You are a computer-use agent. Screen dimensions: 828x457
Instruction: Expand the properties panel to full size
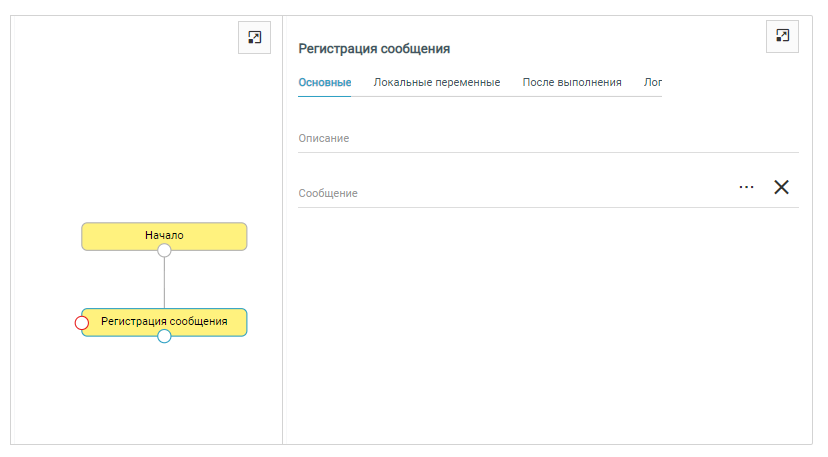782,36
